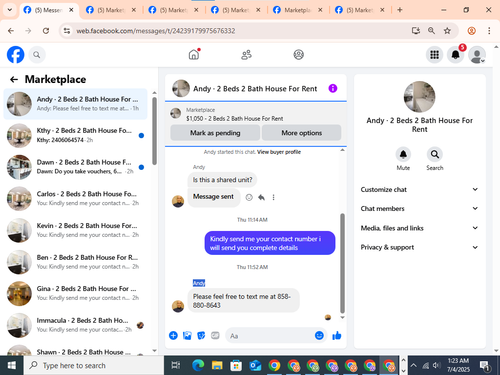Expand Media, files and links section
The width and height of the screenshot is (500, 375).
click(x=419, y=228)
